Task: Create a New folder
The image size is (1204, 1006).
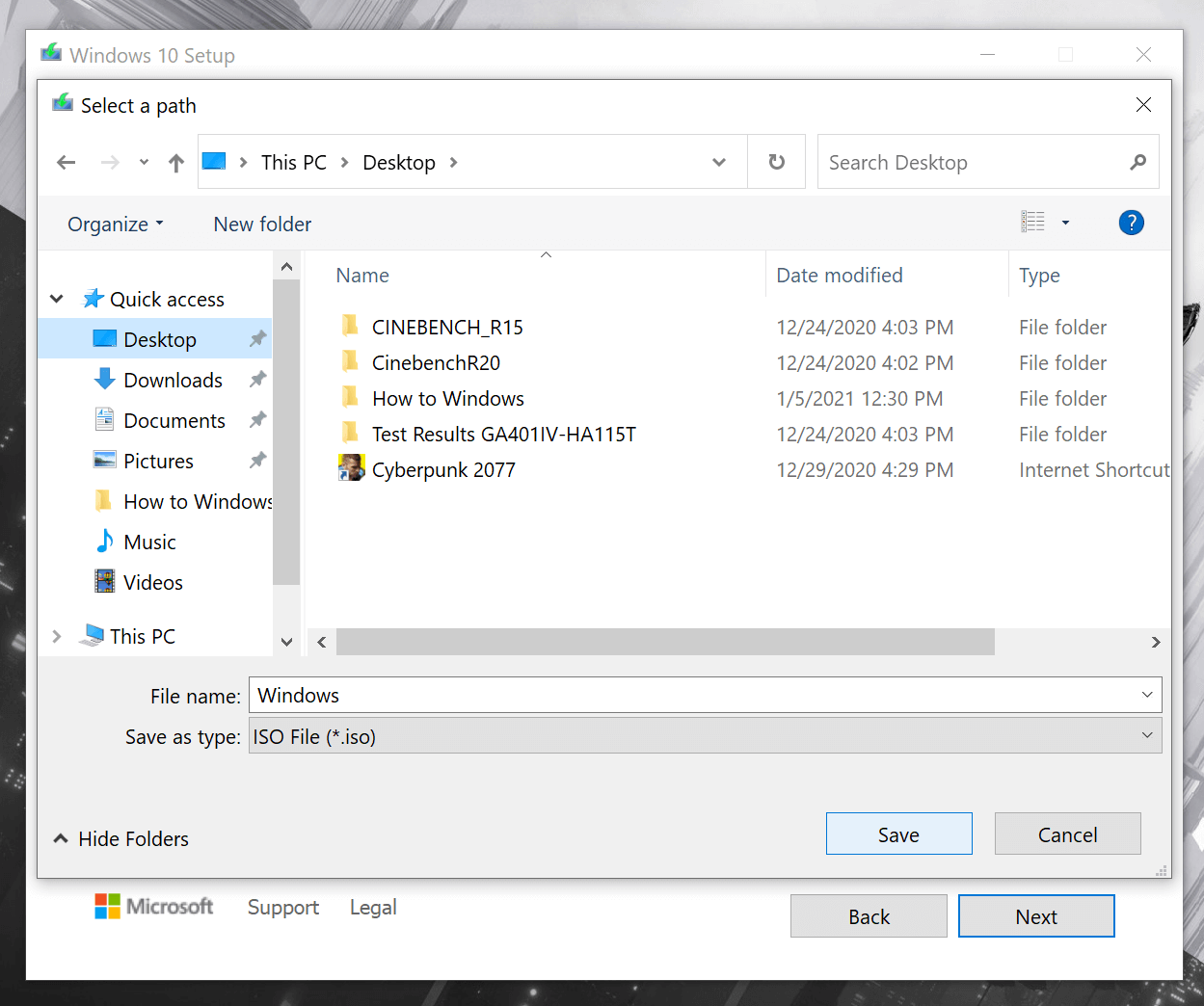Action: click(262, 225)
